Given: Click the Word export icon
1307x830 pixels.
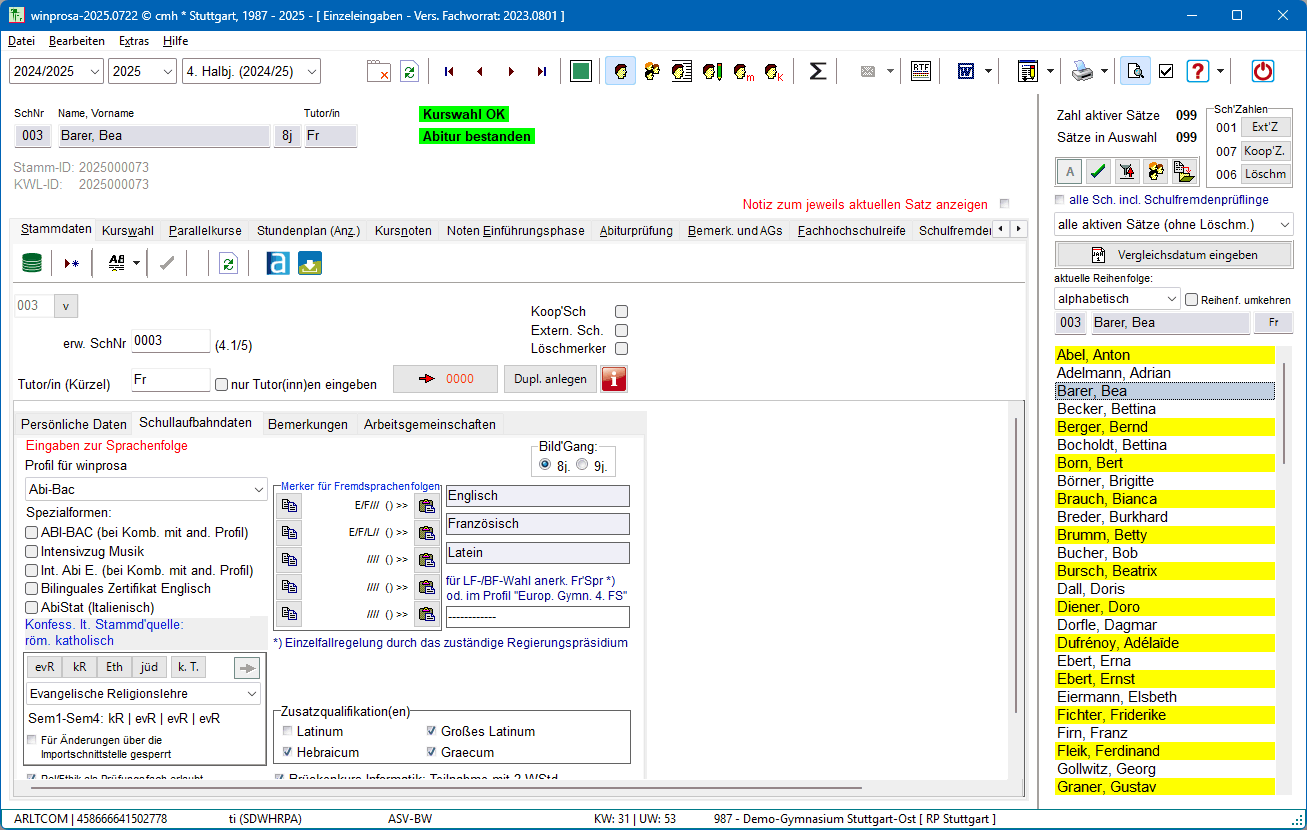Looking at the screenshot, I should tap(966, 71).
